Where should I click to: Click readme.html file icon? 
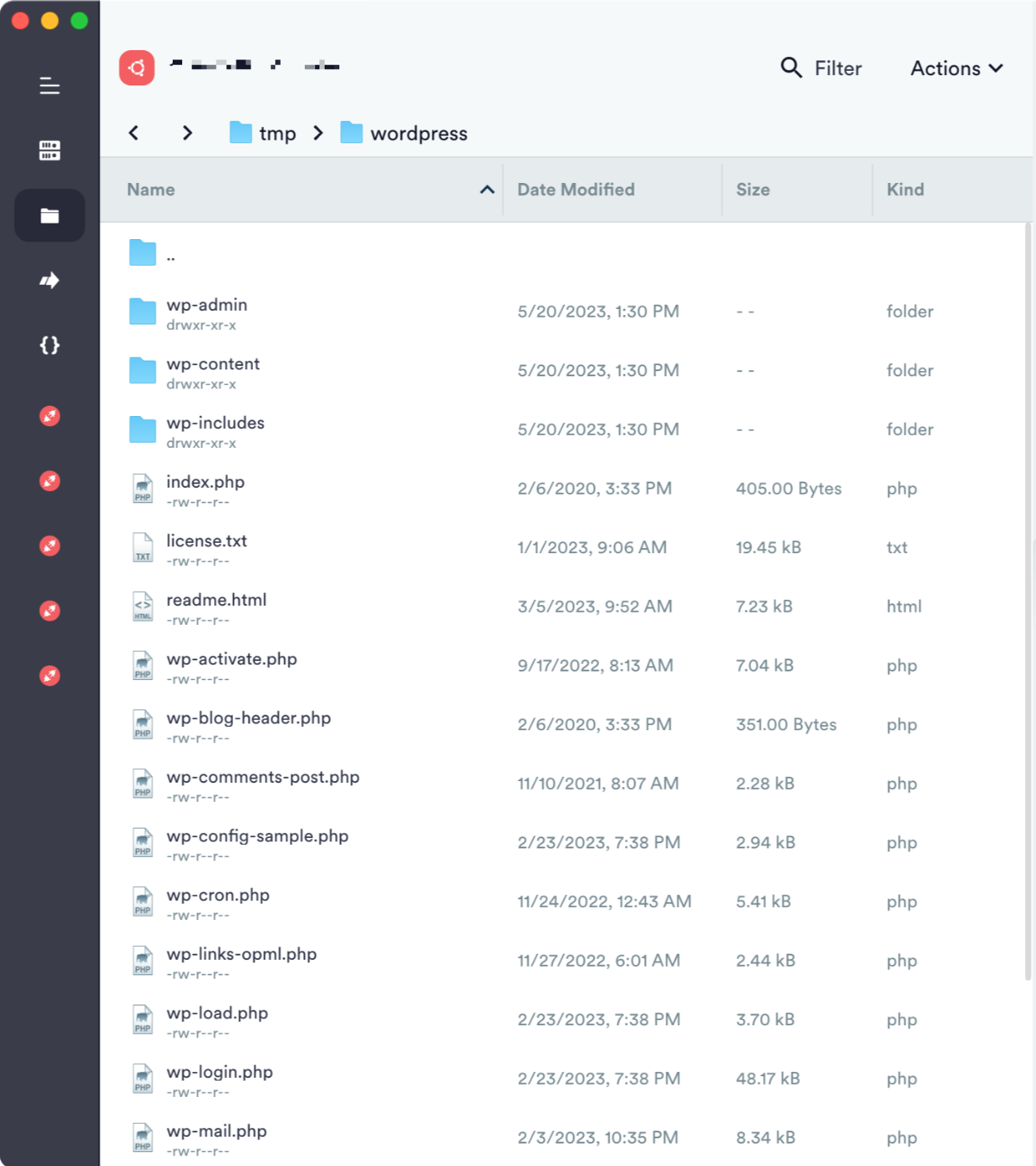click(x=142, y=606)
